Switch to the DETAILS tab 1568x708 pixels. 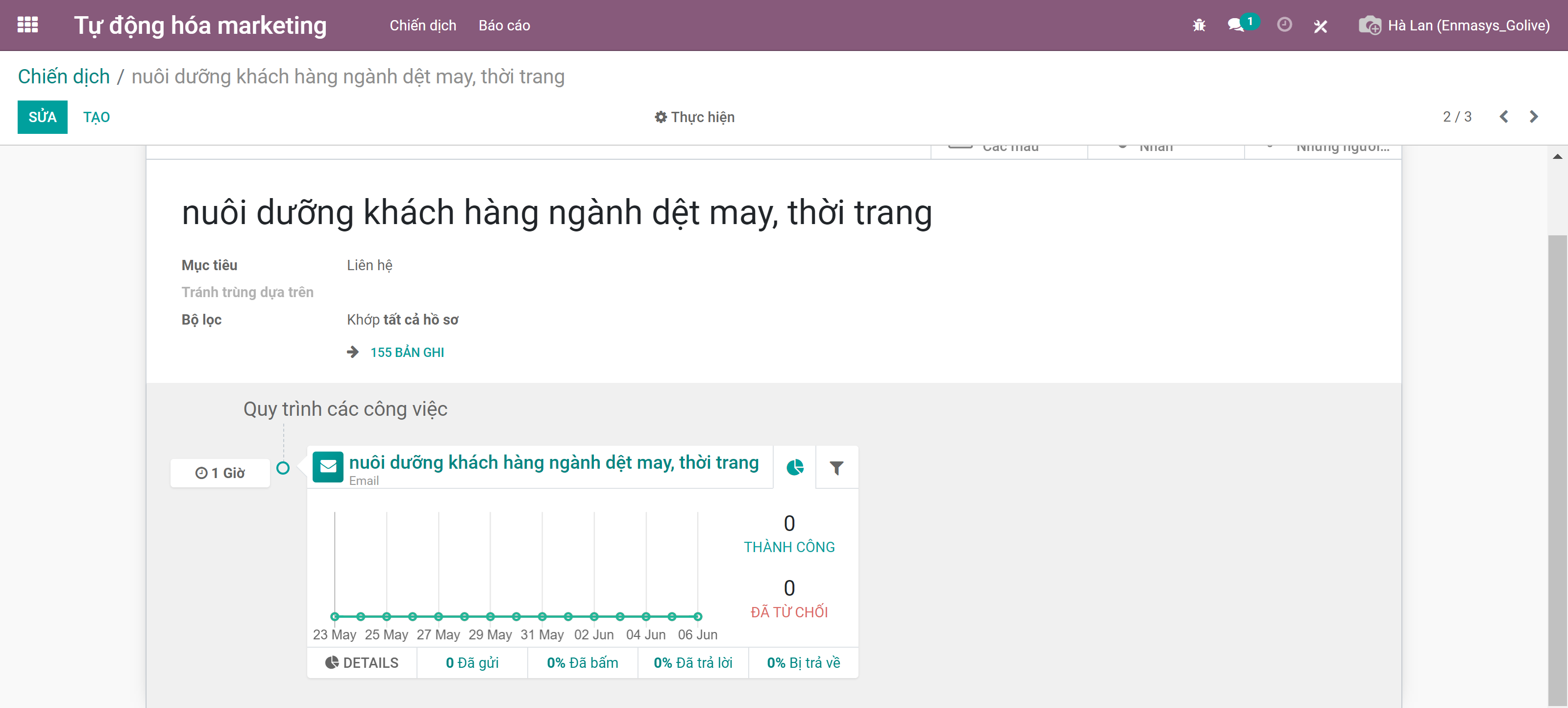click(x=362, y=662)
